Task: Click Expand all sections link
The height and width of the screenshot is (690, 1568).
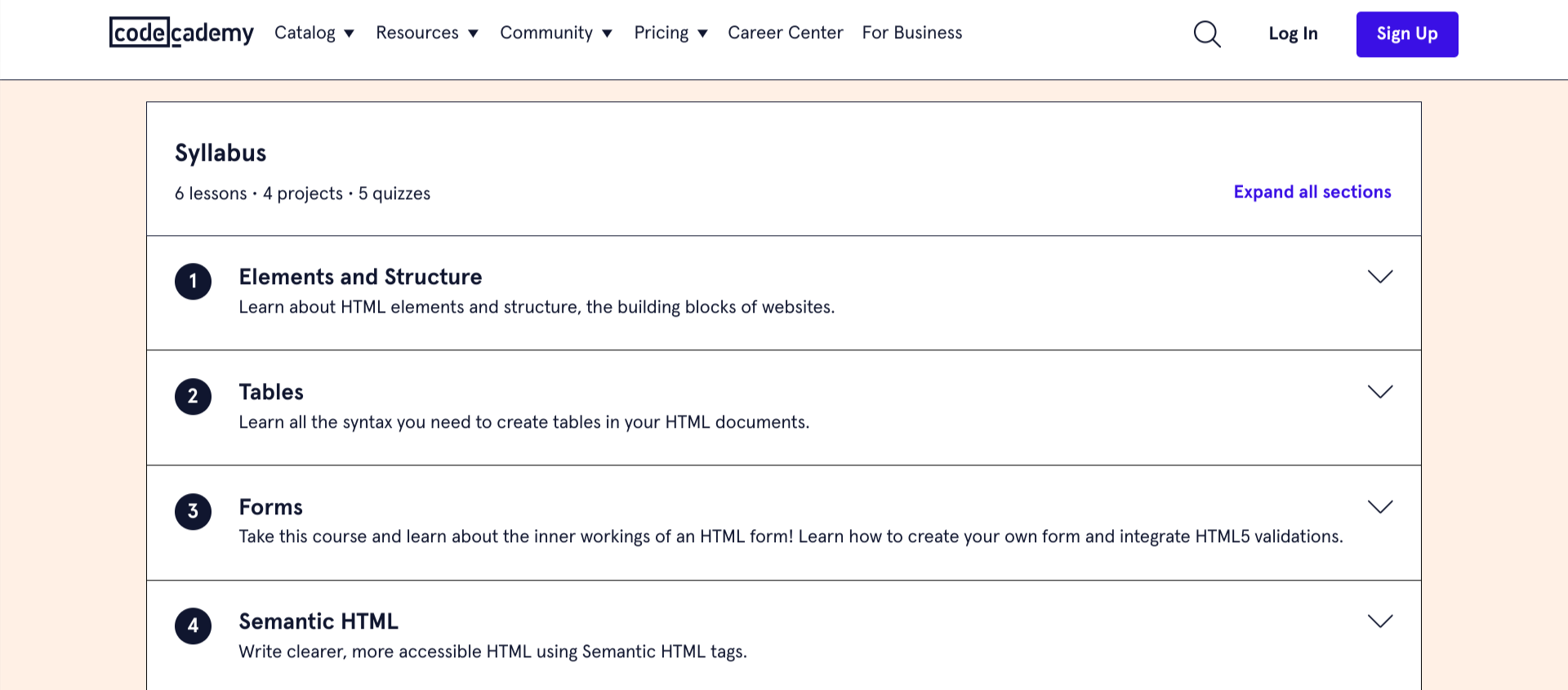Action: [1312, 192]
